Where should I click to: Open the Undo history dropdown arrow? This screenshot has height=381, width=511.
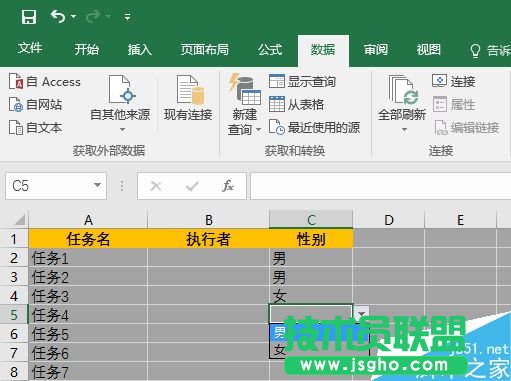coord(73,16)
